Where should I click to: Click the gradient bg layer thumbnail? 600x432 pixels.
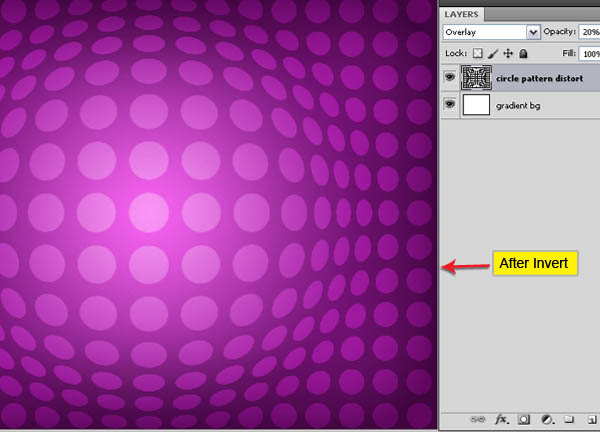point(476,104)
